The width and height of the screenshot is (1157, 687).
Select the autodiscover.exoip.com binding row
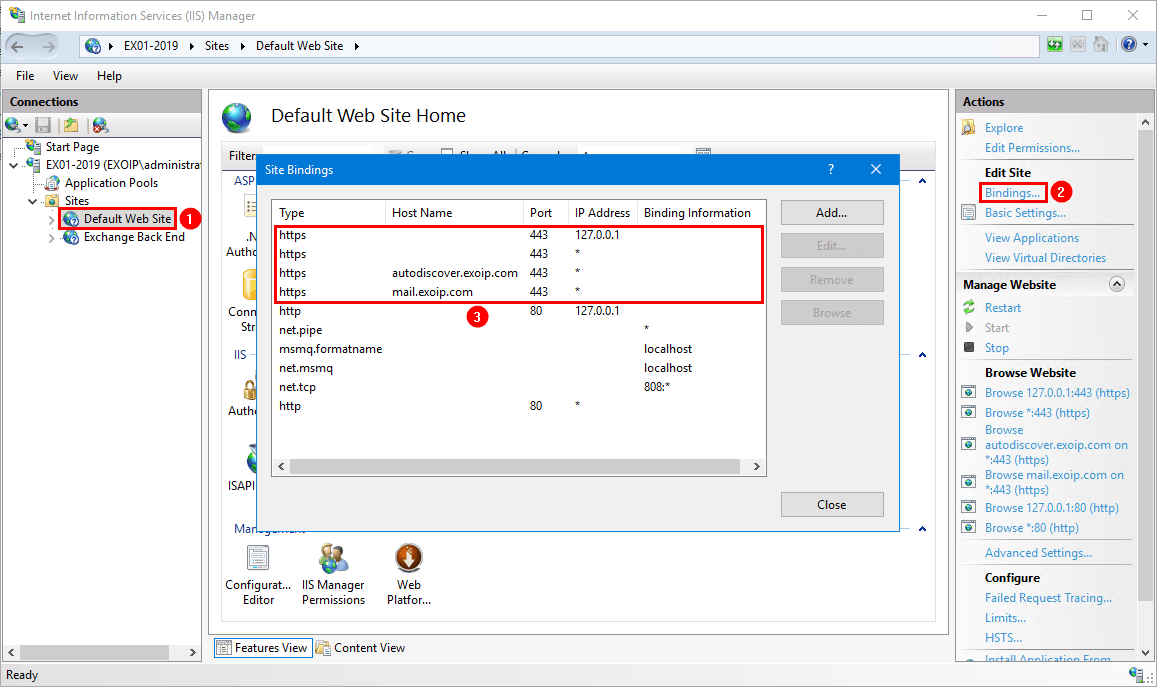(x=519, y=273)
